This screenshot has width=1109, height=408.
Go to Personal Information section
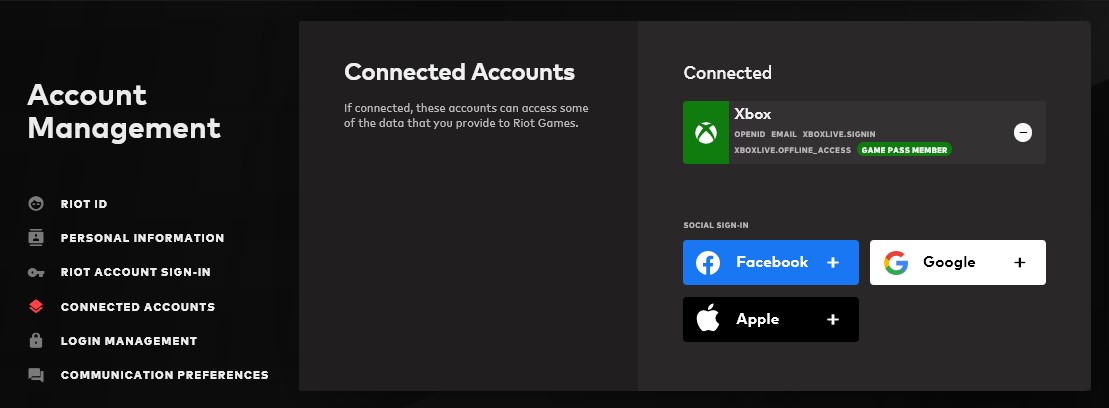142,238
